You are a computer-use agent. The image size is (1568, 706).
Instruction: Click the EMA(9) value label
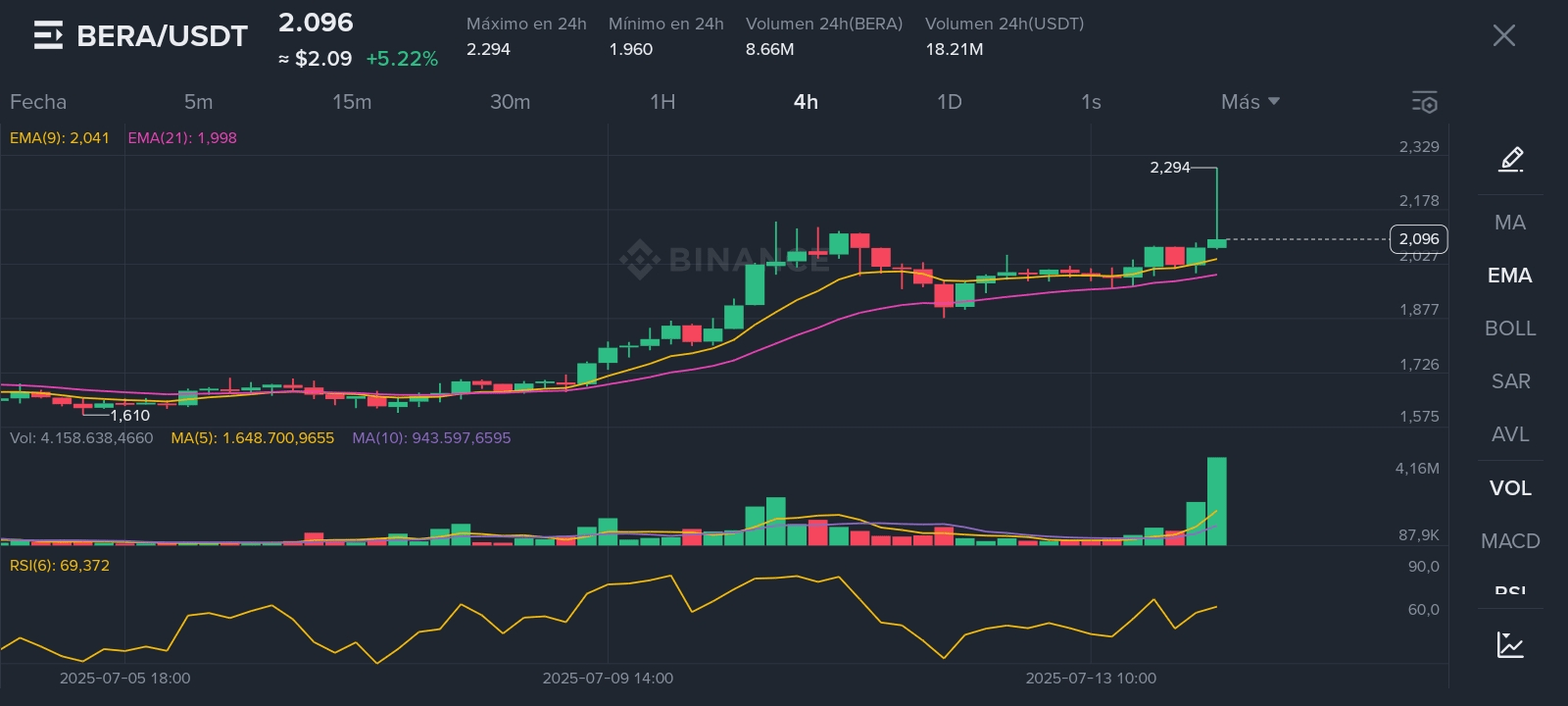click(60, 138)
